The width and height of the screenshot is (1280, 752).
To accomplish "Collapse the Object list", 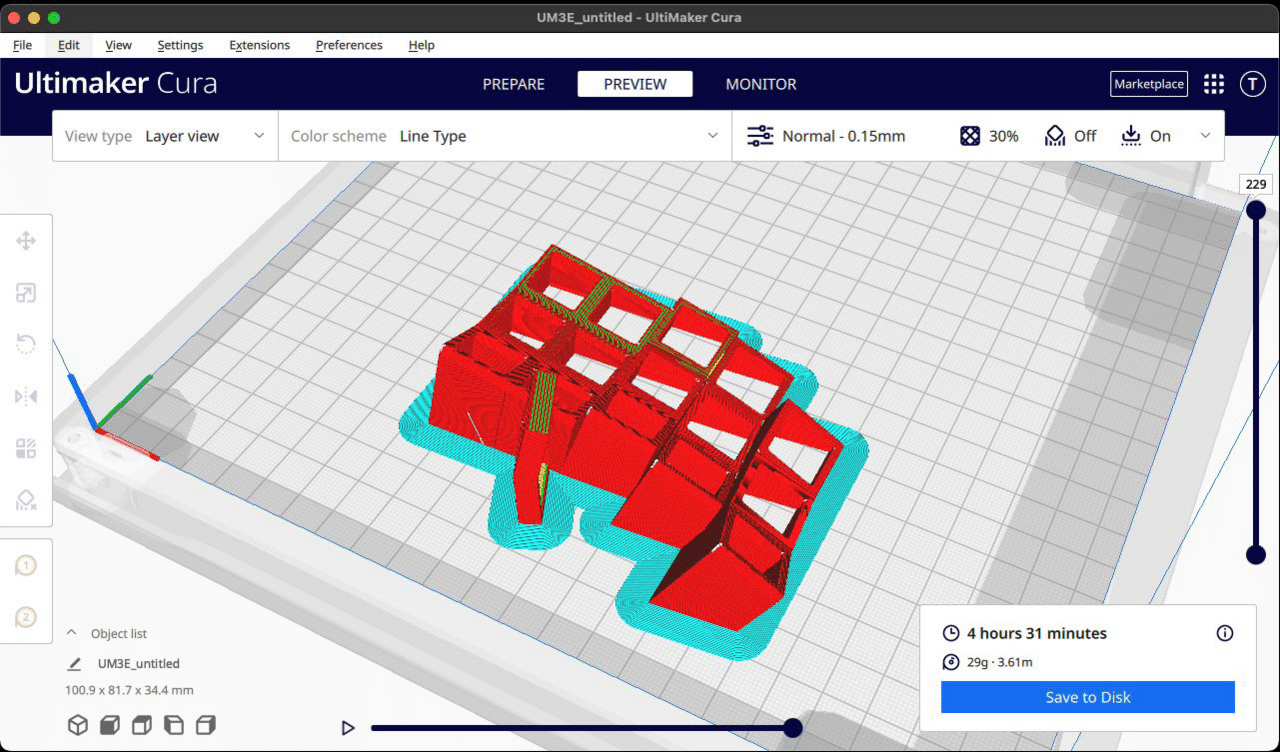I will pos(72,633).
